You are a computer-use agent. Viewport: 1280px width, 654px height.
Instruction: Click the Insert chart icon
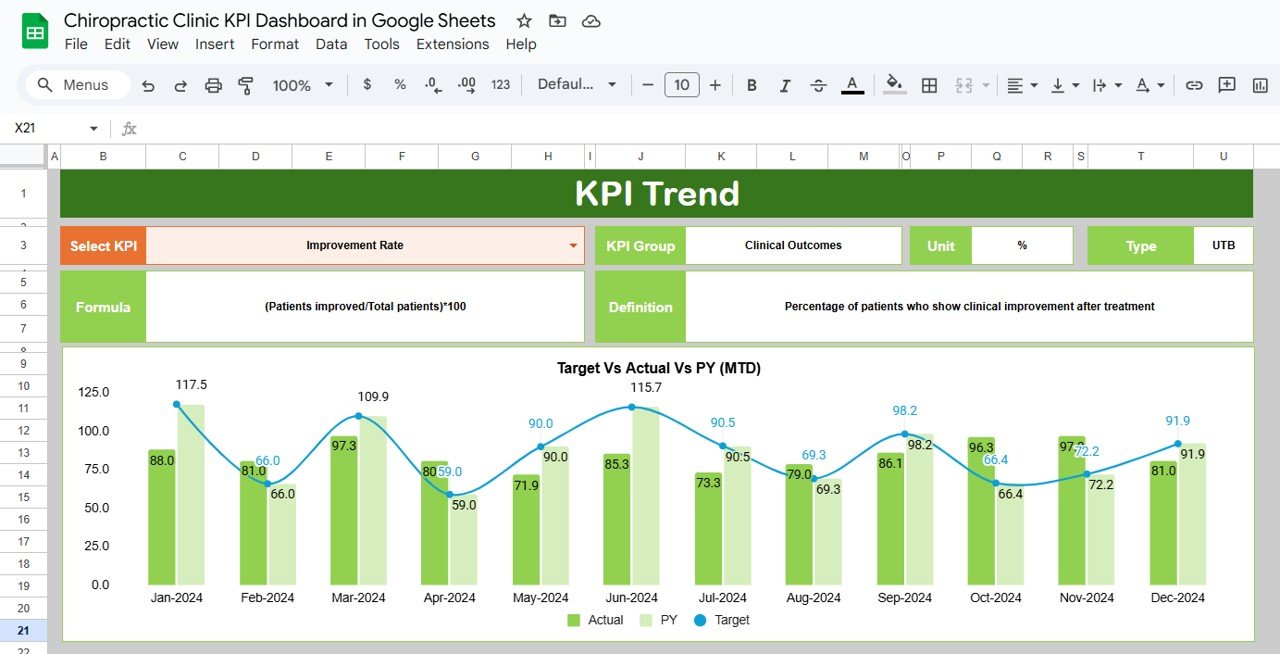point(1260,86)
